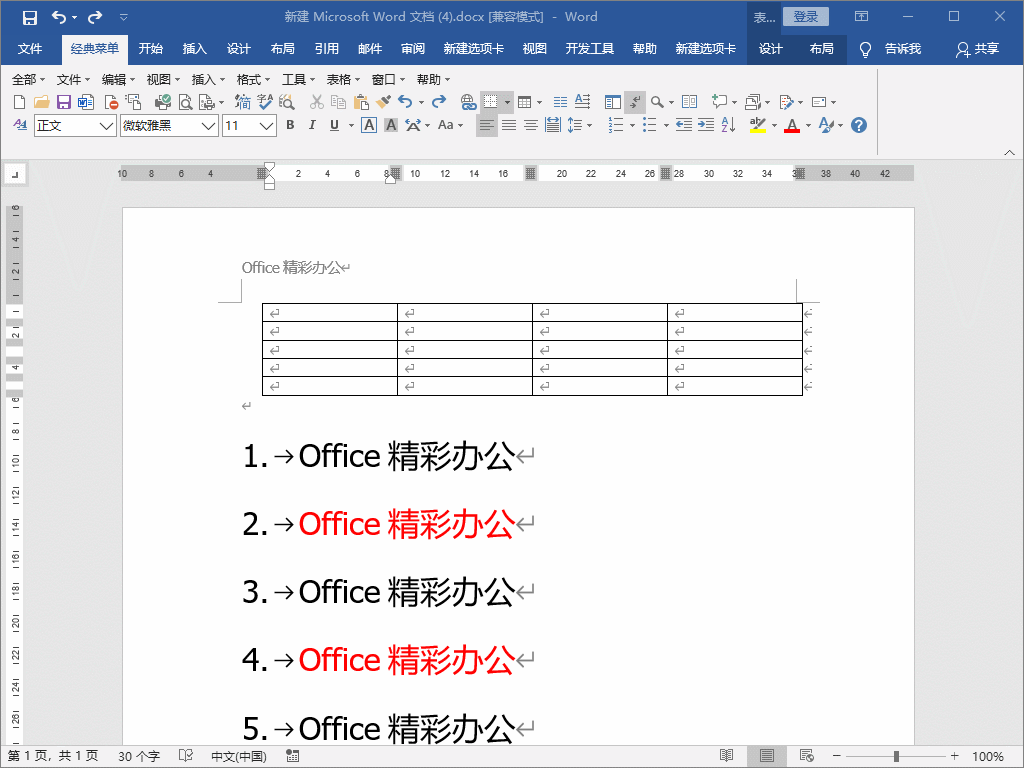Click the Close document red-circle icon
This screenshot has height=768, width=1024.
(111, 102)
